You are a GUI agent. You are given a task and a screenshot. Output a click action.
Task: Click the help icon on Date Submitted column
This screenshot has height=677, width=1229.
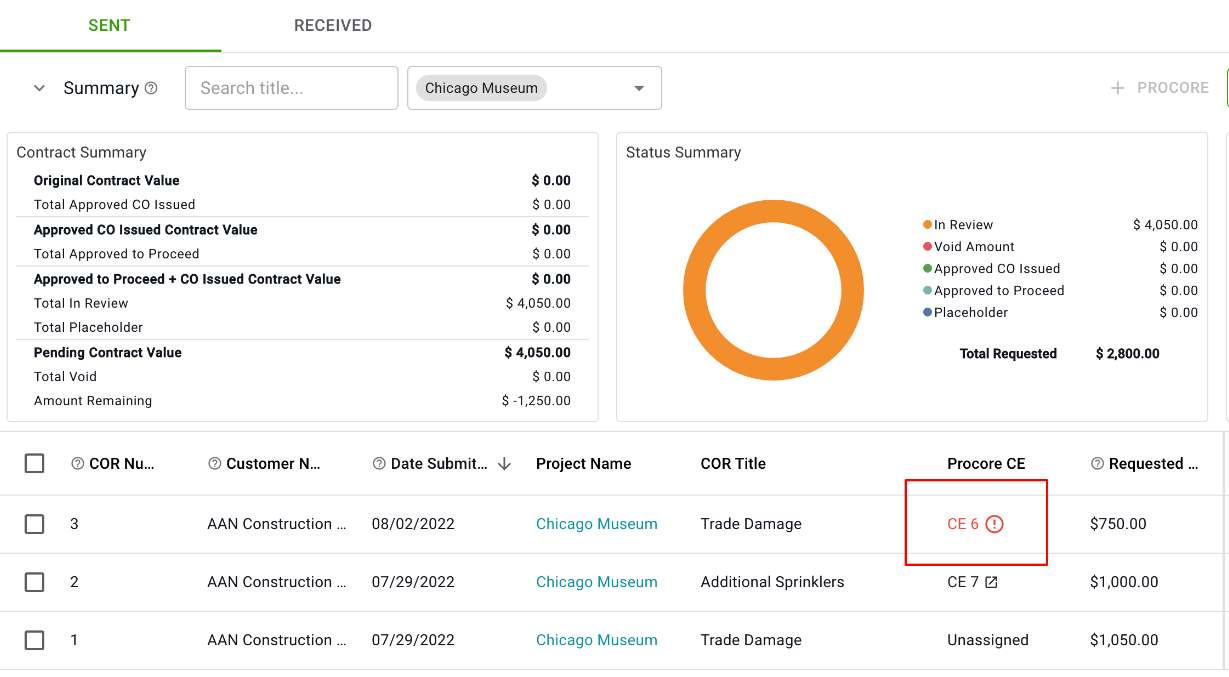click(378, 463)
